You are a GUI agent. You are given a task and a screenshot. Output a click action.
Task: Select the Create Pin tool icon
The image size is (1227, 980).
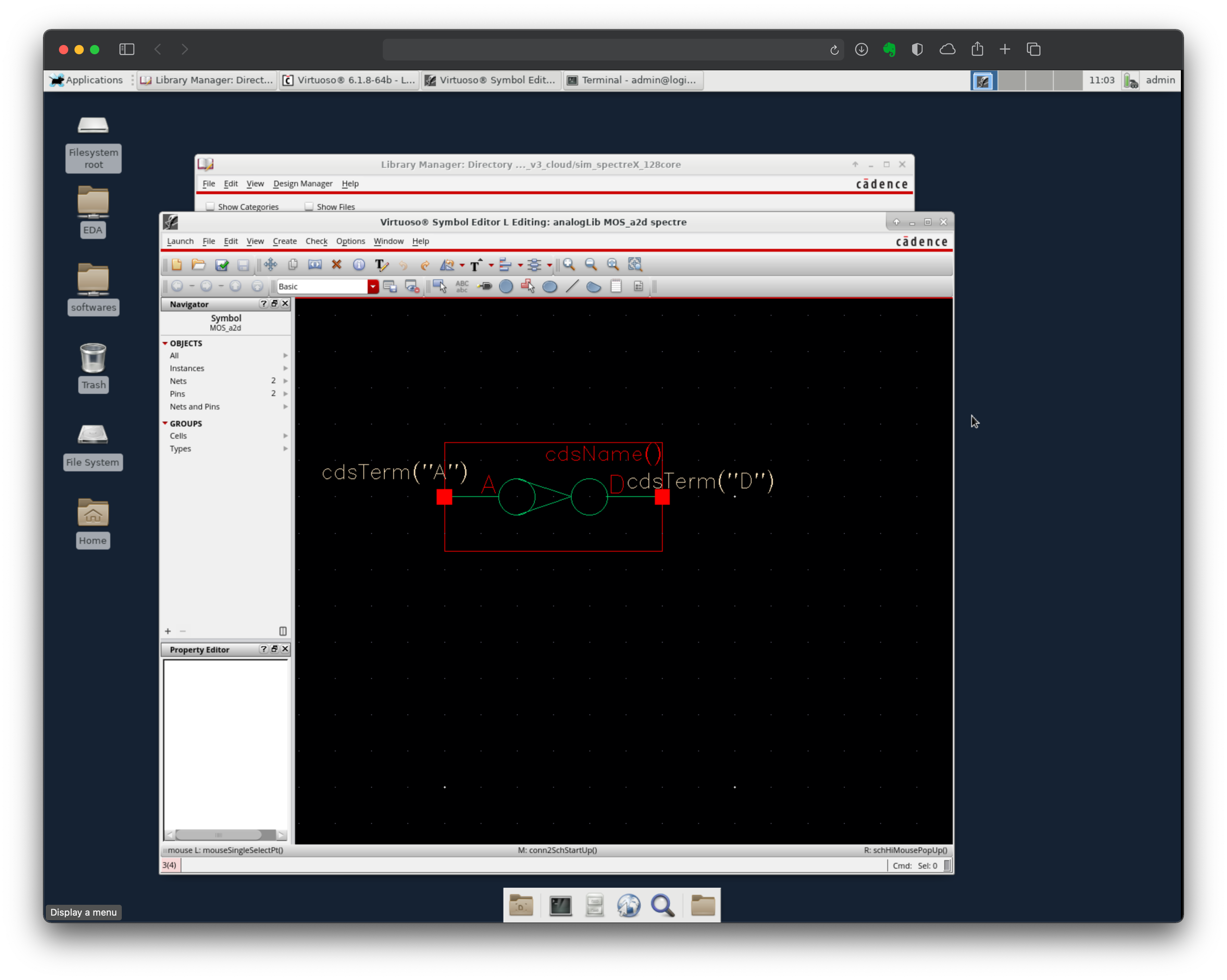point(485,286)
